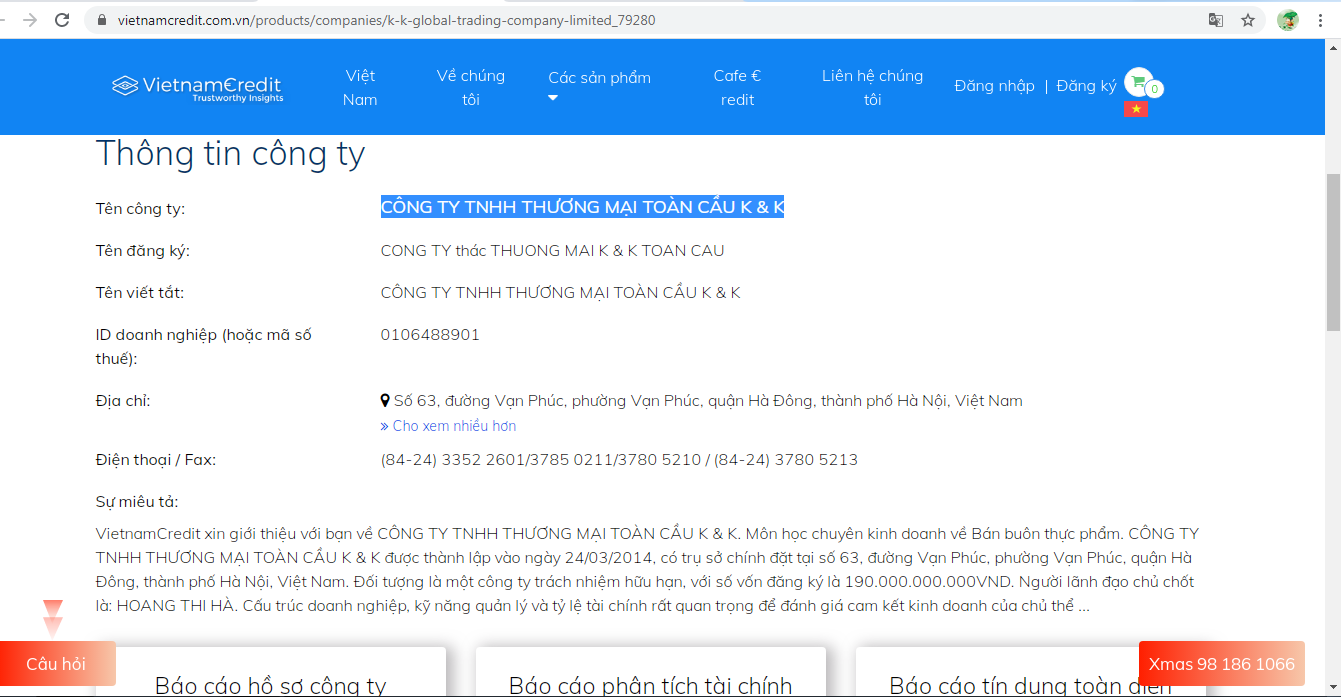Open the Google Translate page icon
The image size is (1341, 697).
[1216, 20]
